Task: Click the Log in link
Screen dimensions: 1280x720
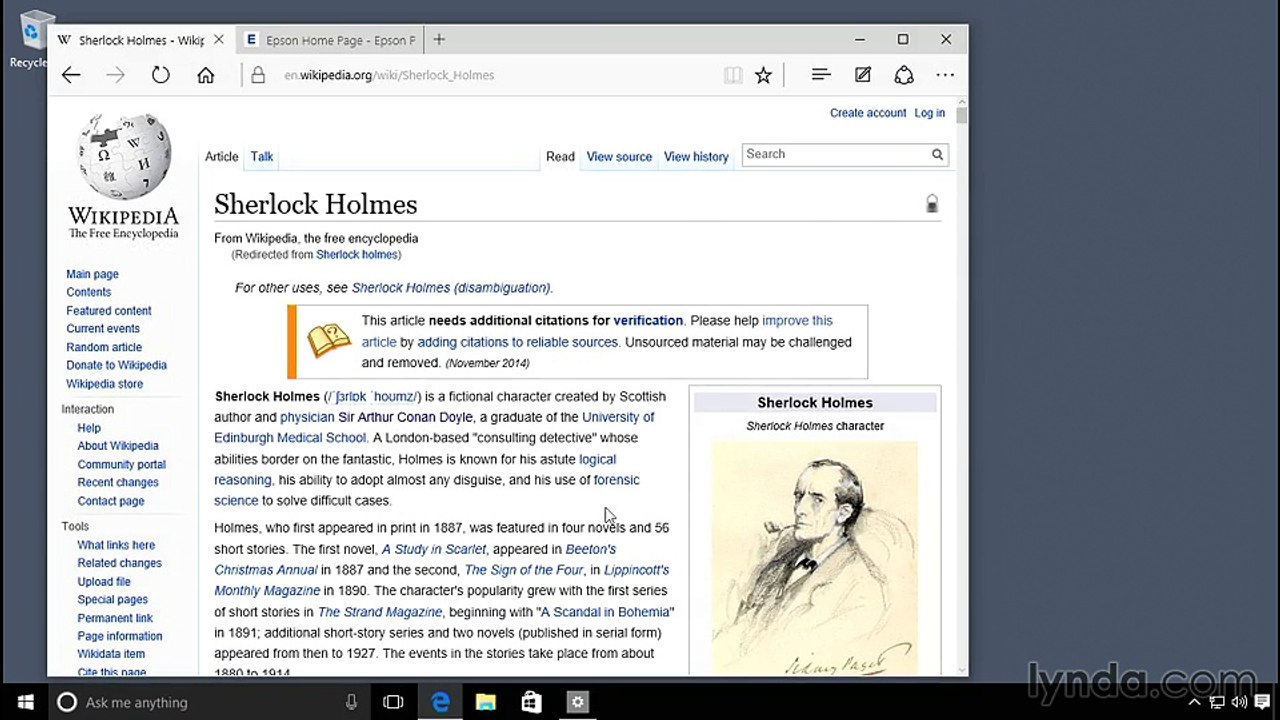Action: pyautogui.click(x=930, y=113)
